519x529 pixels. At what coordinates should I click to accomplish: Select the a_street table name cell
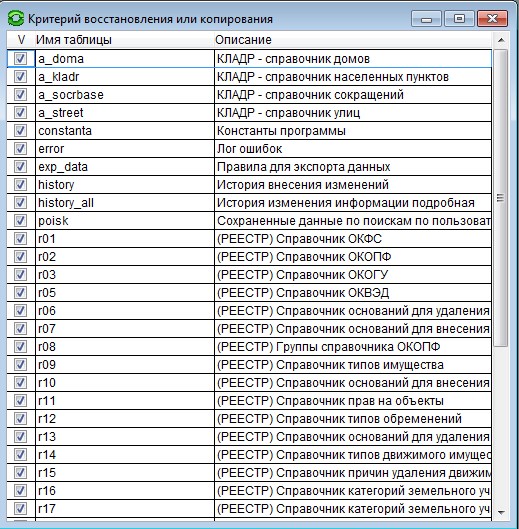tap(125, 113)
